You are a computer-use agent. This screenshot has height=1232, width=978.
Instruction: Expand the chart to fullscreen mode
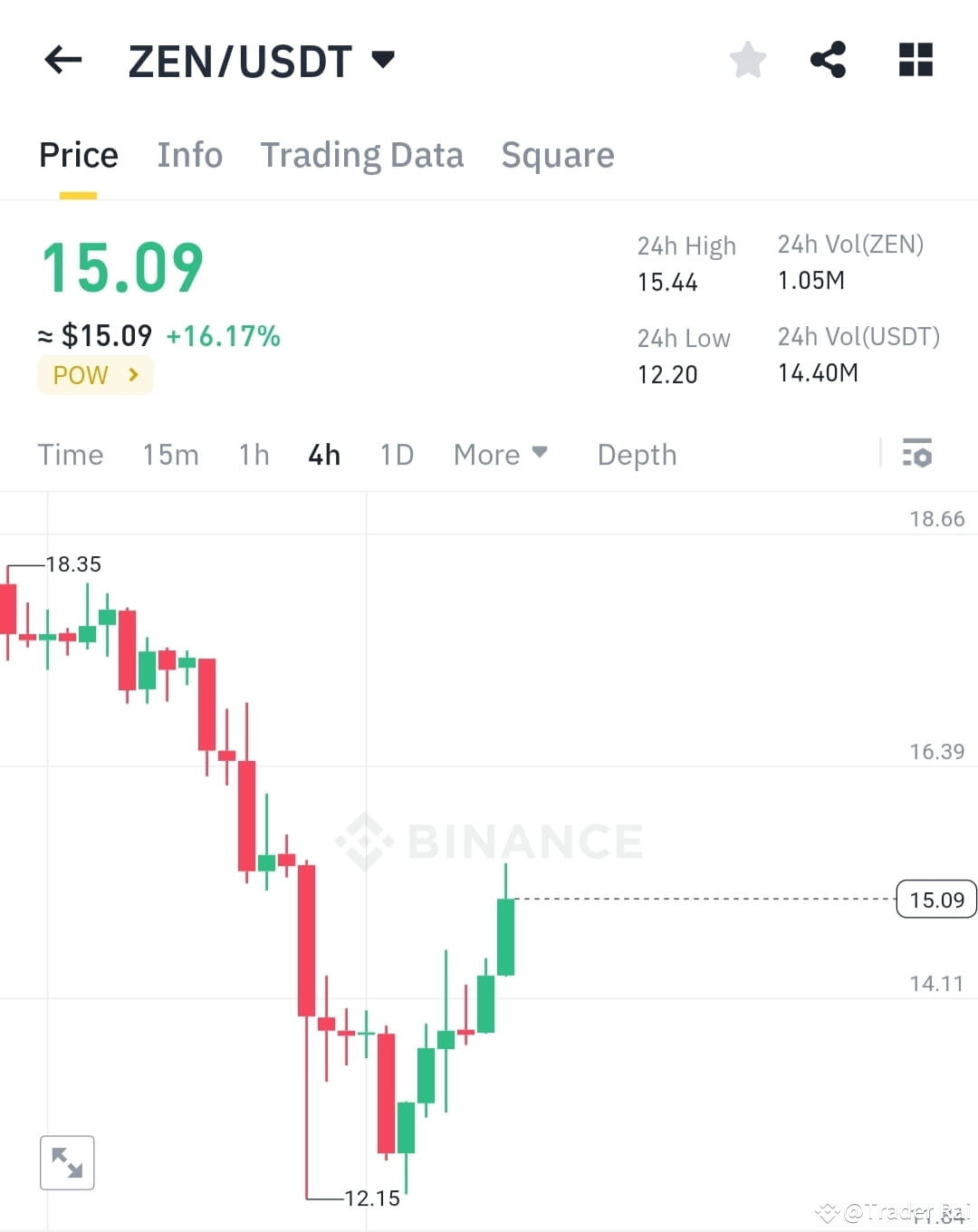point(67,1162)
